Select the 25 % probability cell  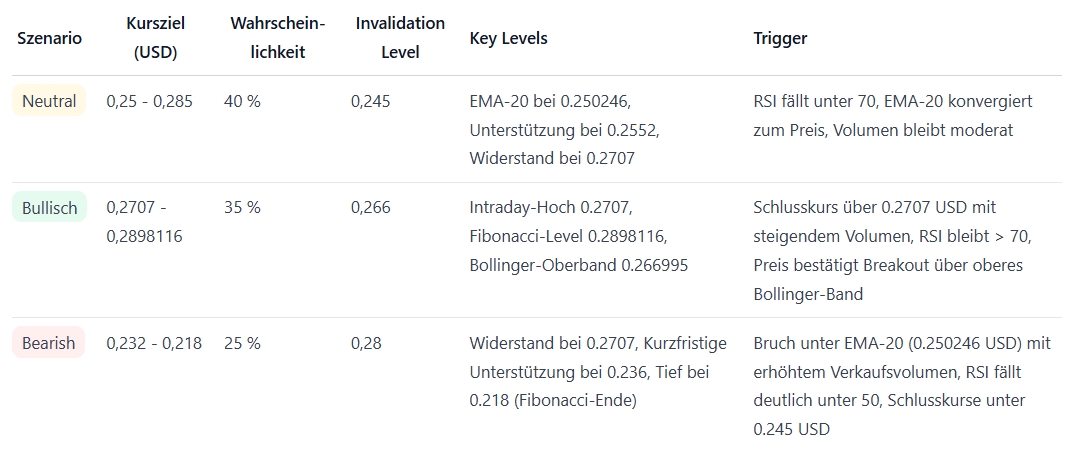click(242, 343)
